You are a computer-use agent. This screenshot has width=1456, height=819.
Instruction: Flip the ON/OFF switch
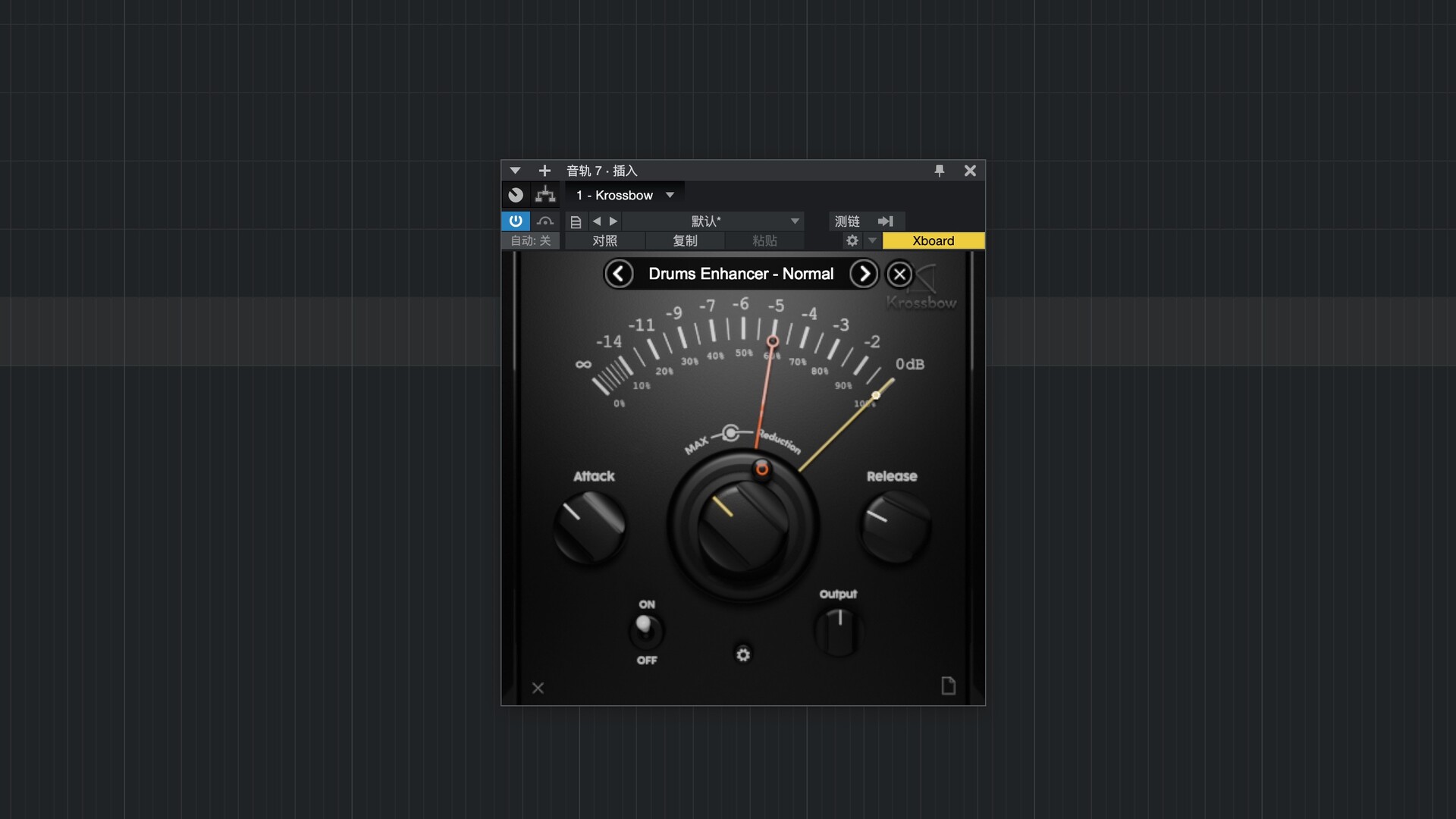pos(645,630)
